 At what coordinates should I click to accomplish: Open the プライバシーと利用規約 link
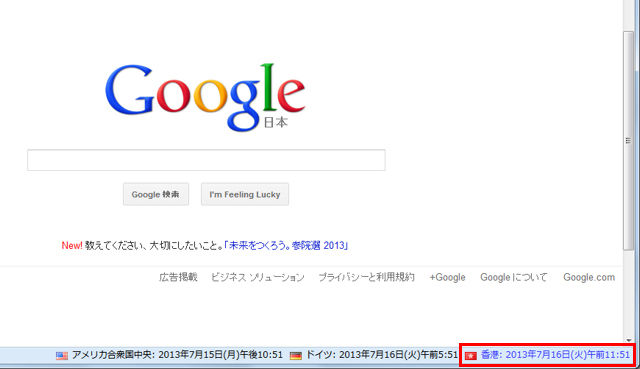coord(366,277)
